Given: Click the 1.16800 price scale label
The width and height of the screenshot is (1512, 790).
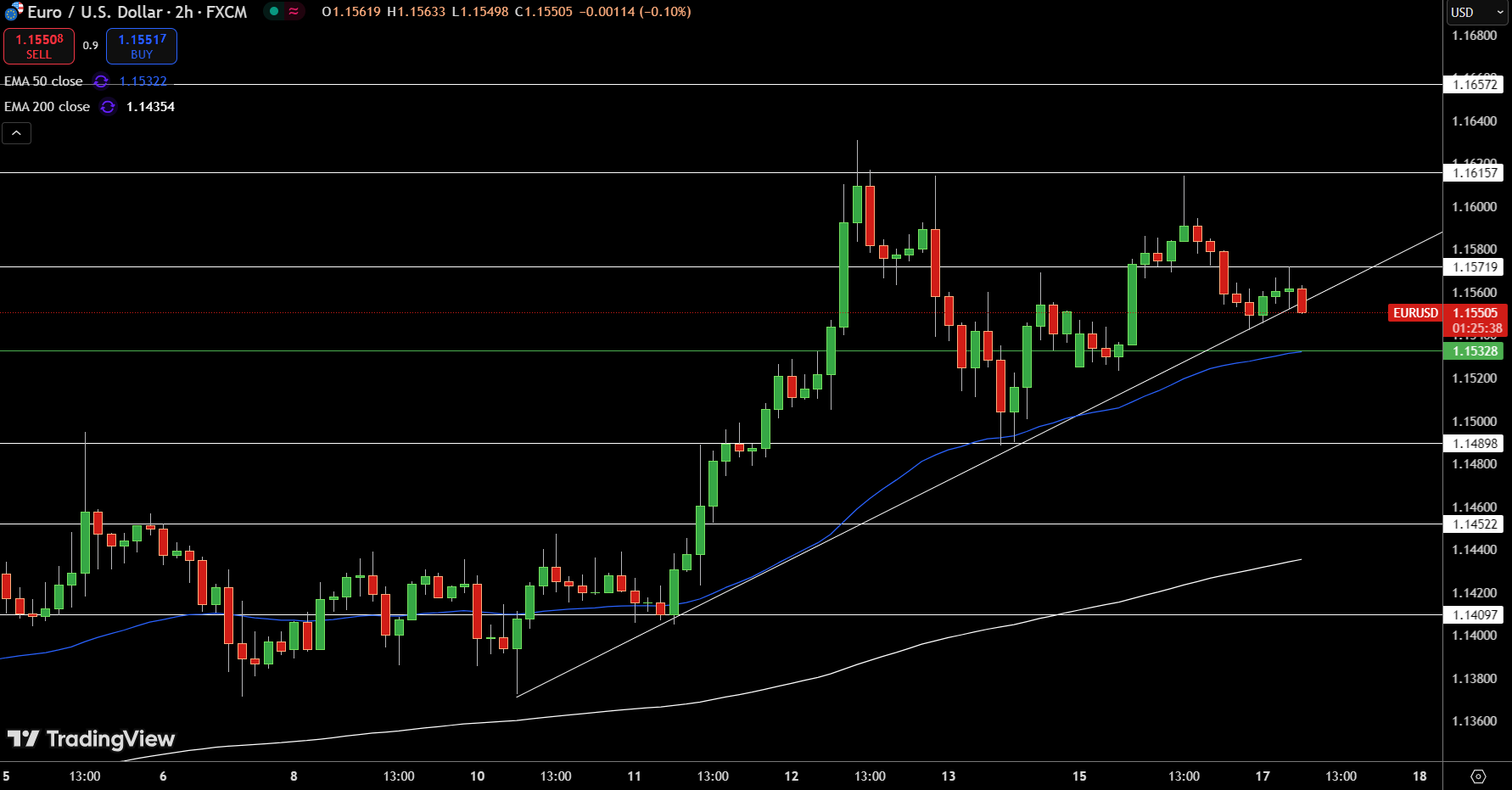Looking at the screenshot, I should (x=1475, y=36).
